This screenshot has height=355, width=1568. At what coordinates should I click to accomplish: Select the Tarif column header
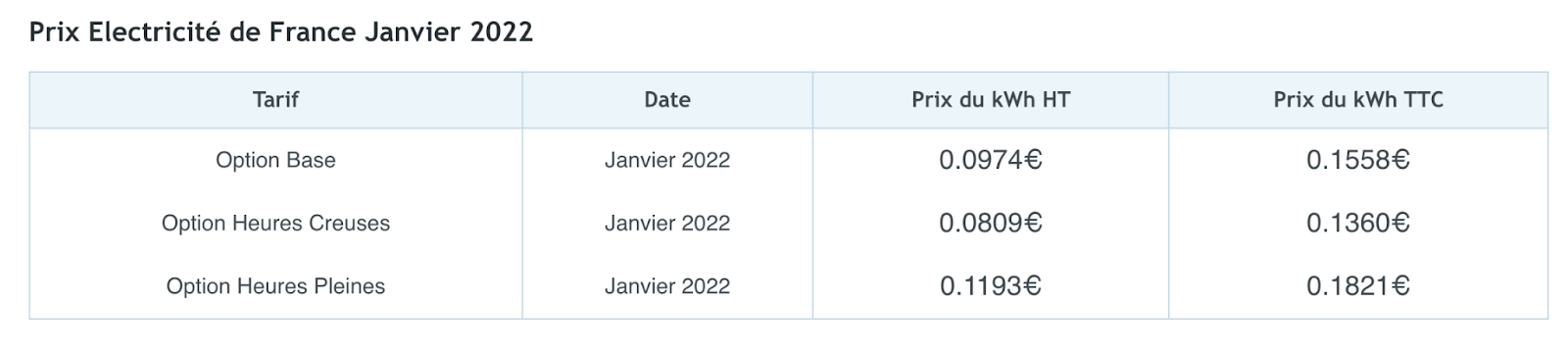[x=275, y=99]
